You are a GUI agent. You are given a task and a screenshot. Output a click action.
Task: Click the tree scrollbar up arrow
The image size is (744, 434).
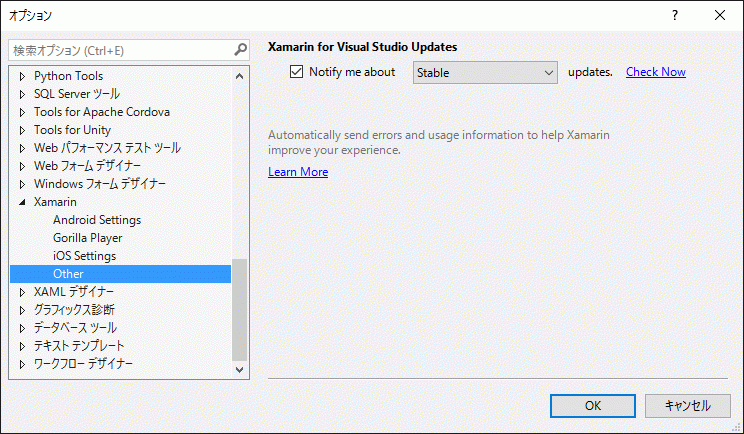240,76
